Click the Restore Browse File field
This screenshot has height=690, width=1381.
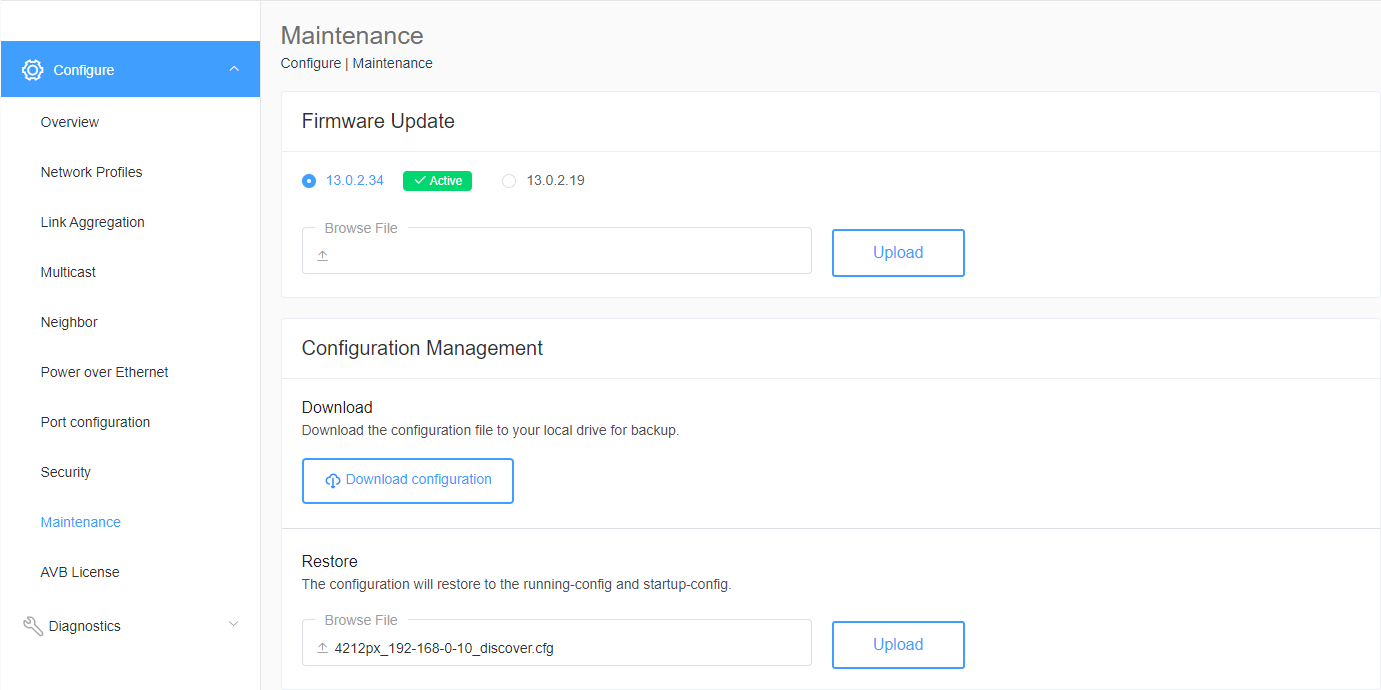pyautogui.click(x=557, y=642)
